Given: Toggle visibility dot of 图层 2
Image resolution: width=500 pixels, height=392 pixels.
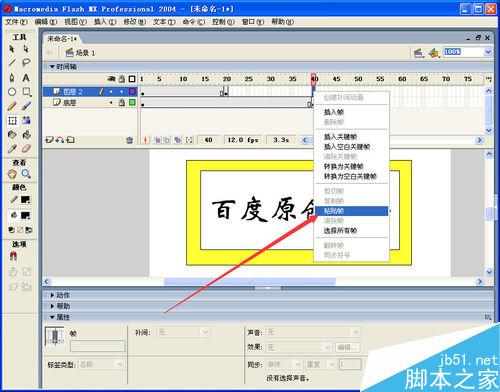Looking at the screenshot, I should click(x=111, y=91).
